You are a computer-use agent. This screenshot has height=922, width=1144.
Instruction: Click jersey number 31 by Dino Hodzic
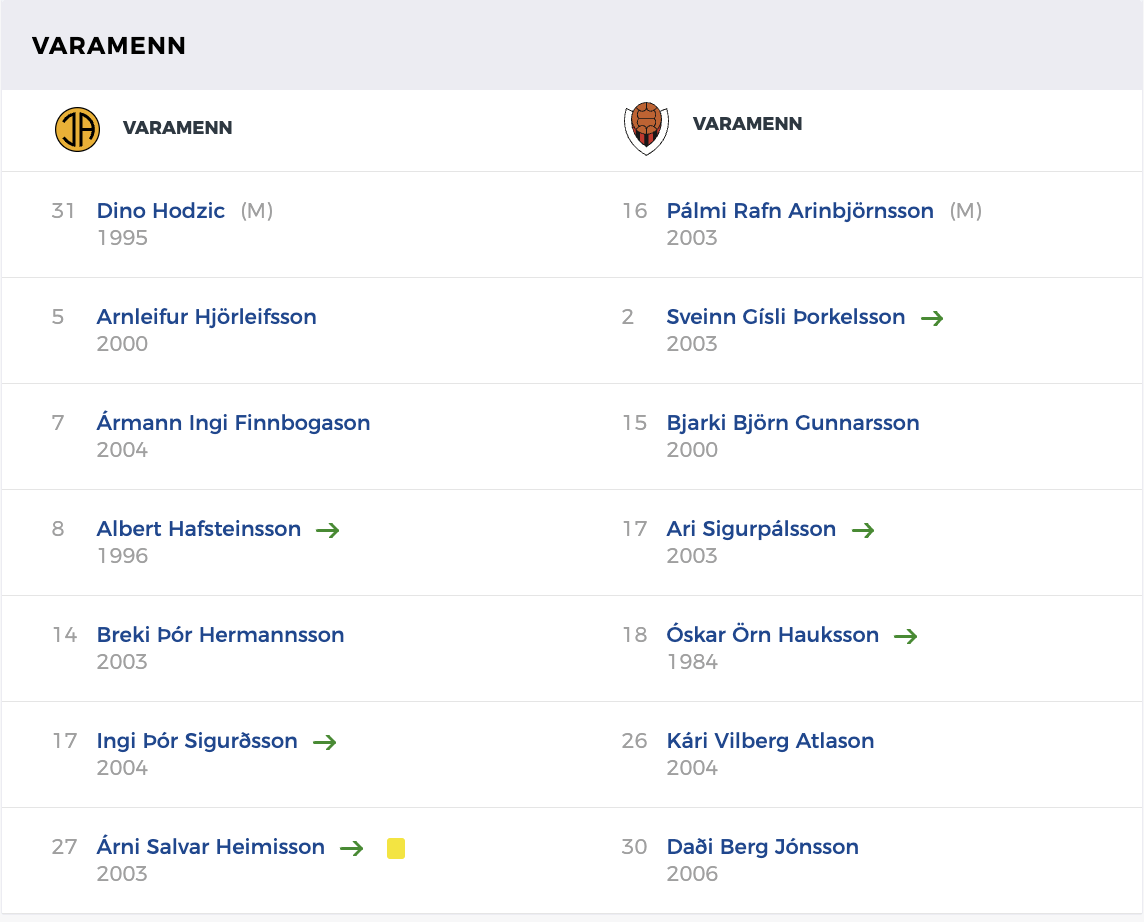click(x=64, y=211)
